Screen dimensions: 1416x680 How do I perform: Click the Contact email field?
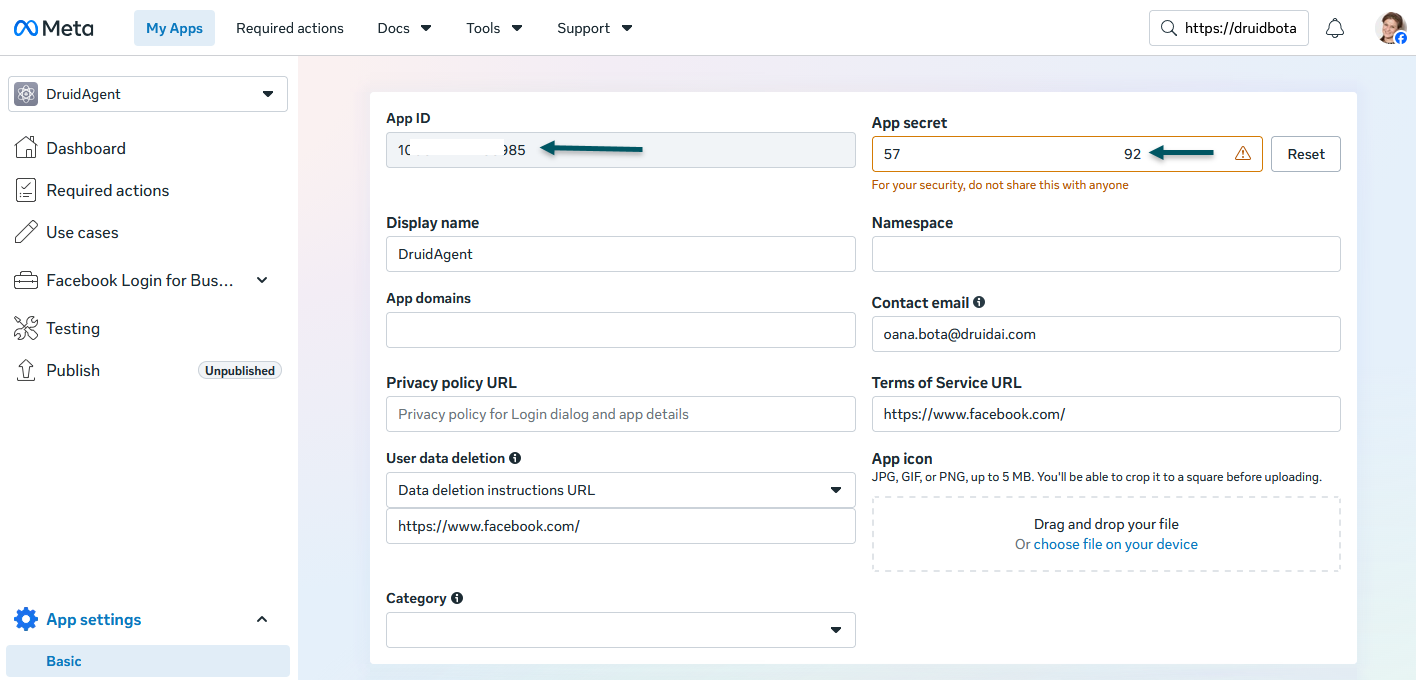[1106, 334]
